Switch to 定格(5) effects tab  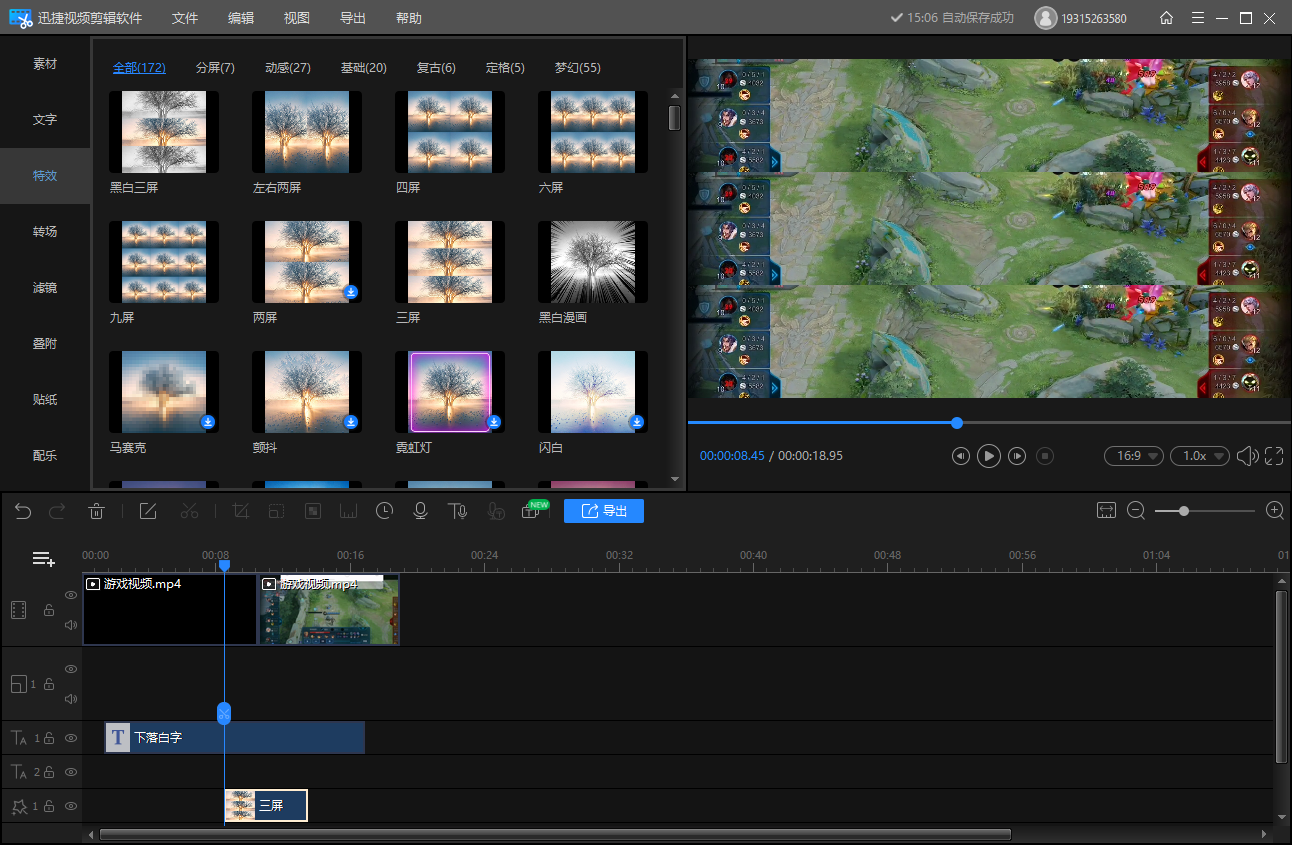(505, 68)
